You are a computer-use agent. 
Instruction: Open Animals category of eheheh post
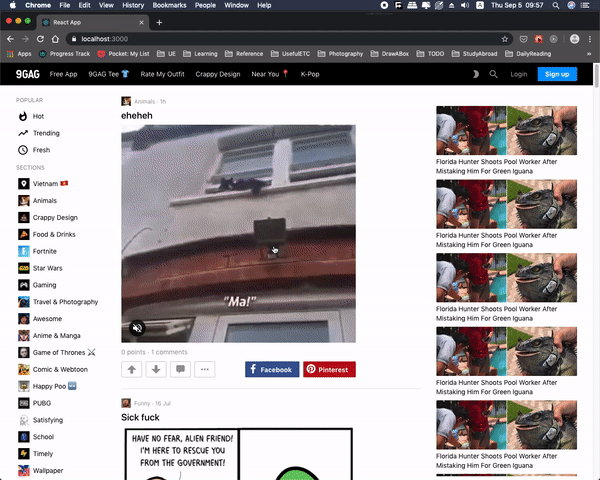(144, 101)
